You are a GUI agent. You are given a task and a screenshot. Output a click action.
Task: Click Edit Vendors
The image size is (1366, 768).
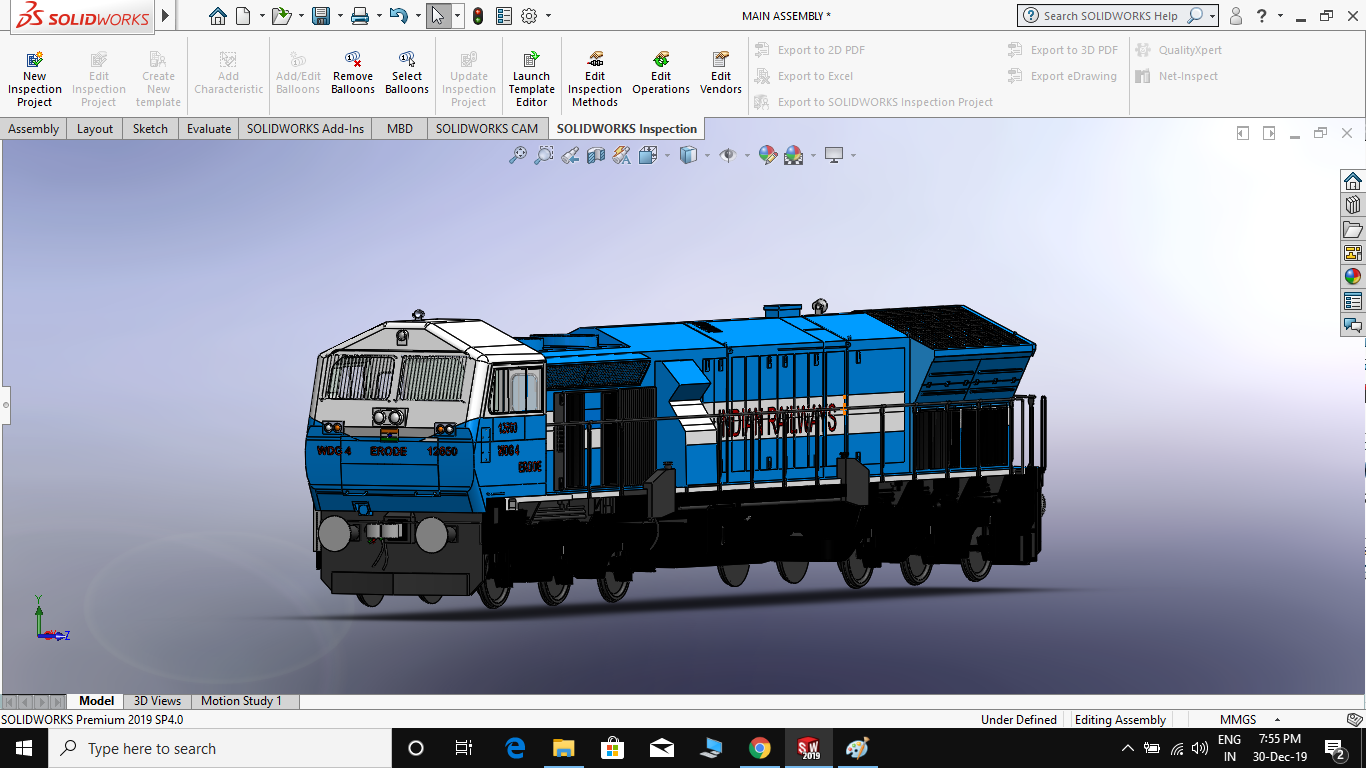point(721,74)
